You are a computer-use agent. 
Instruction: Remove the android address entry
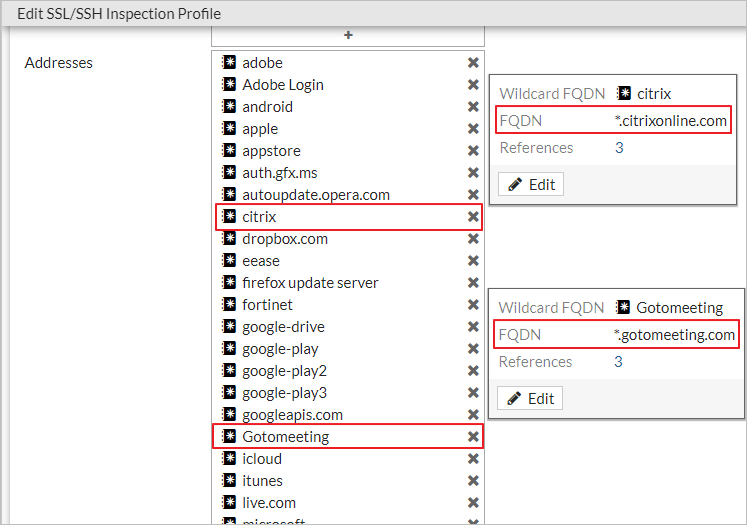point(473,107)
